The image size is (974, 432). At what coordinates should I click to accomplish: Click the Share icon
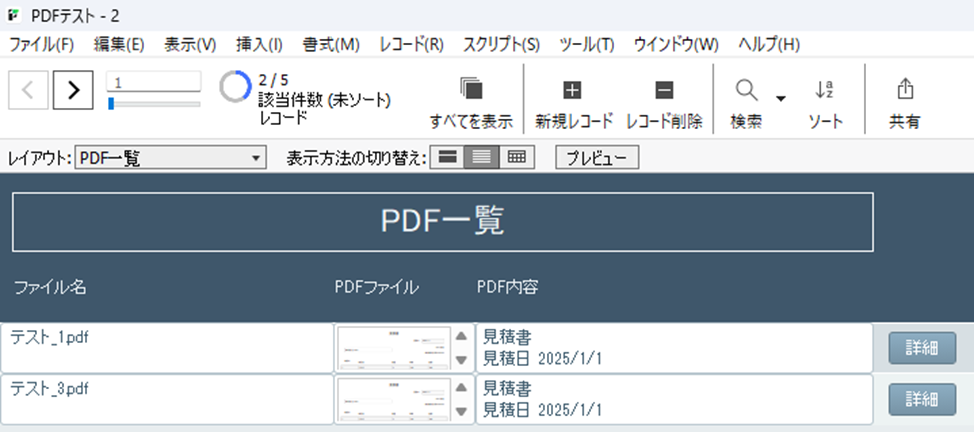(905, 90)
